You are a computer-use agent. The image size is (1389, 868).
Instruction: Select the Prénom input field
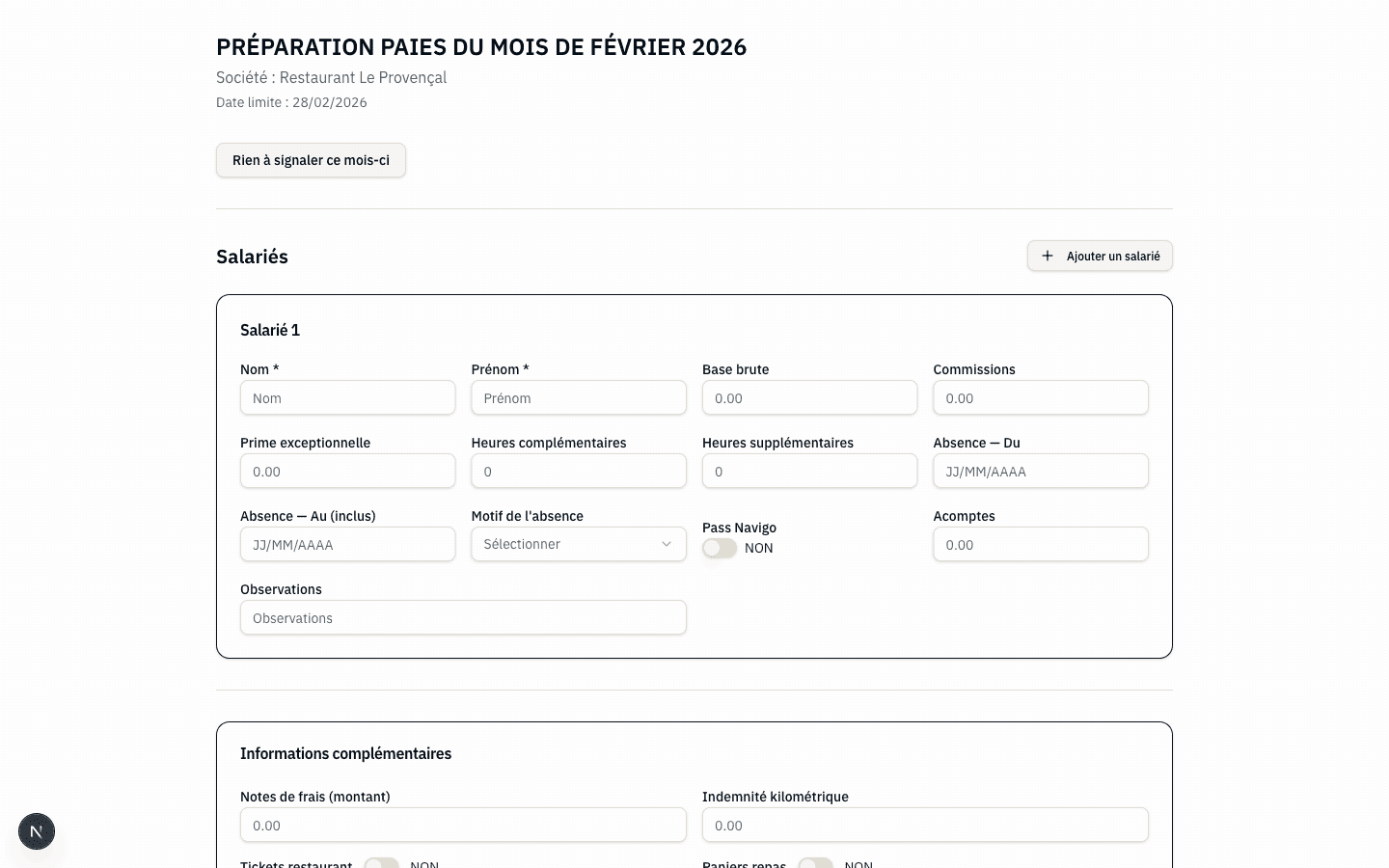click(579, 397)
